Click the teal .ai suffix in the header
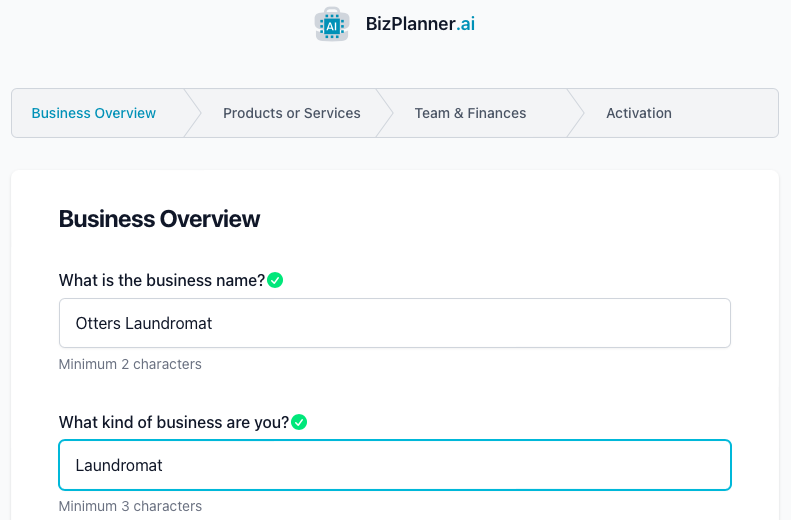This screenshot has height=520, width=791. (465, 24)
